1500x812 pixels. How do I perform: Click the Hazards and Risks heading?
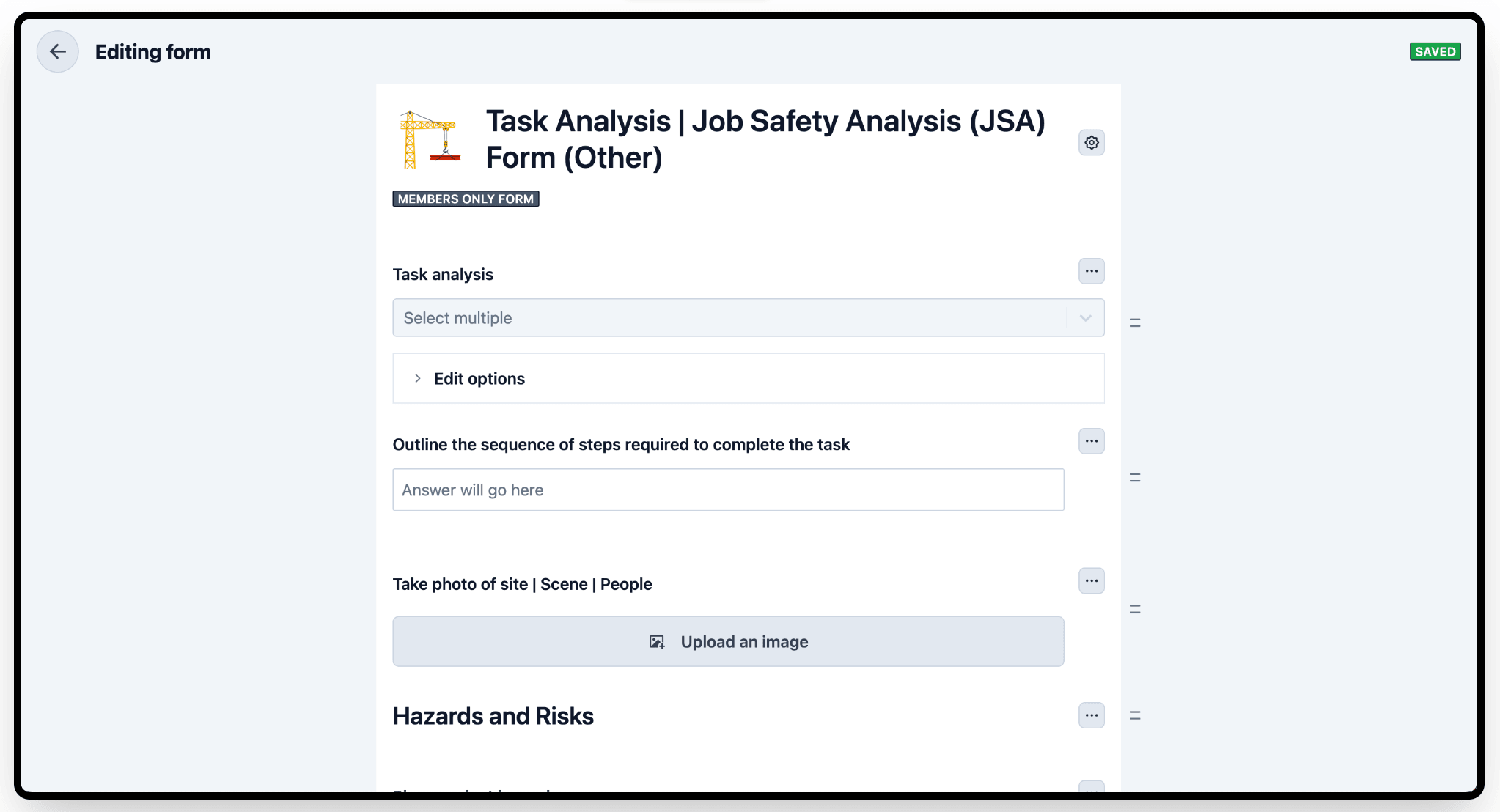tap(493, 716)
